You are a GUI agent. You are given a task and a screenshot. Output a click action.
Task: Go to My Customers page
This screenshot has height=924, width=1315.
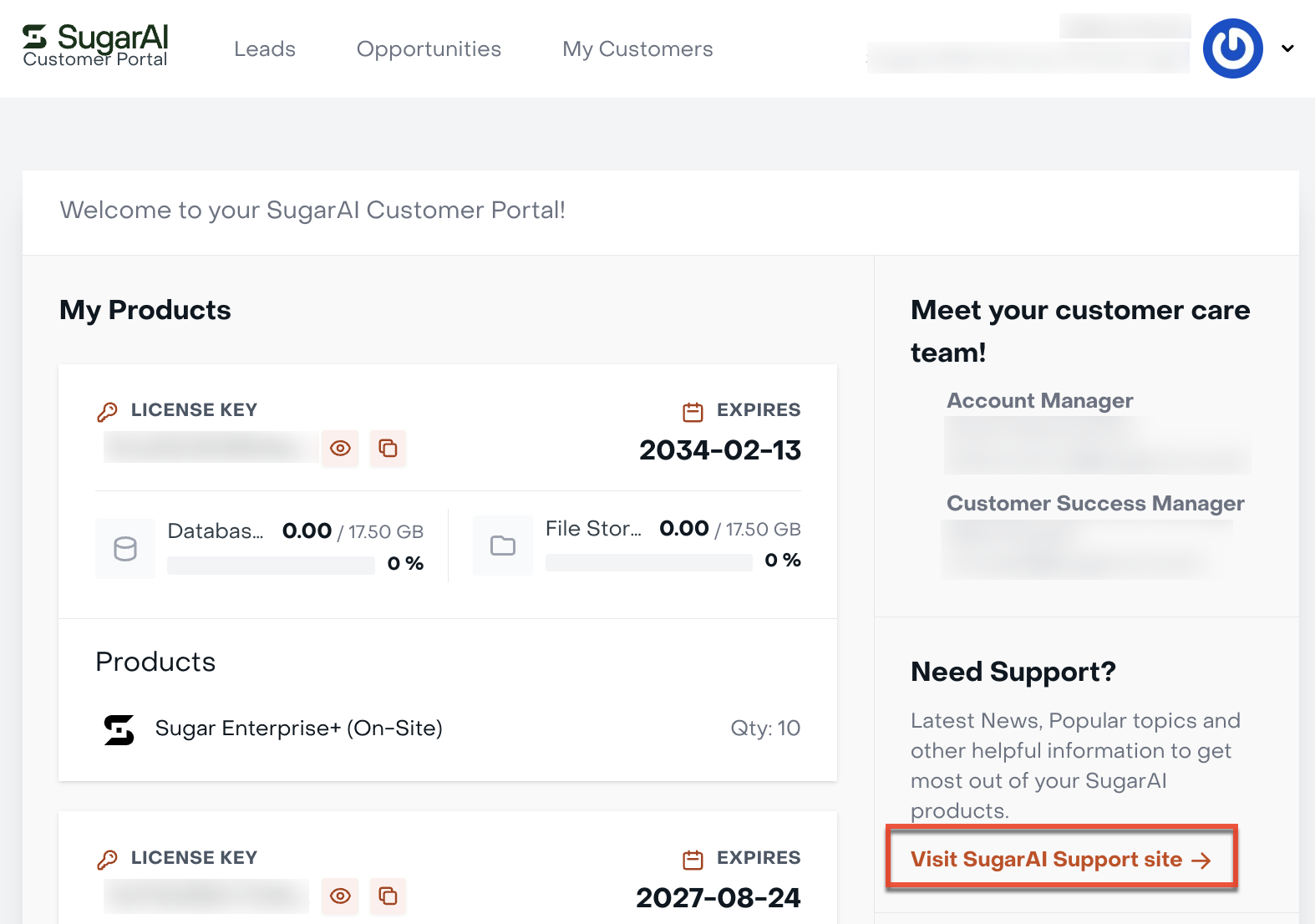pos(637,49)
